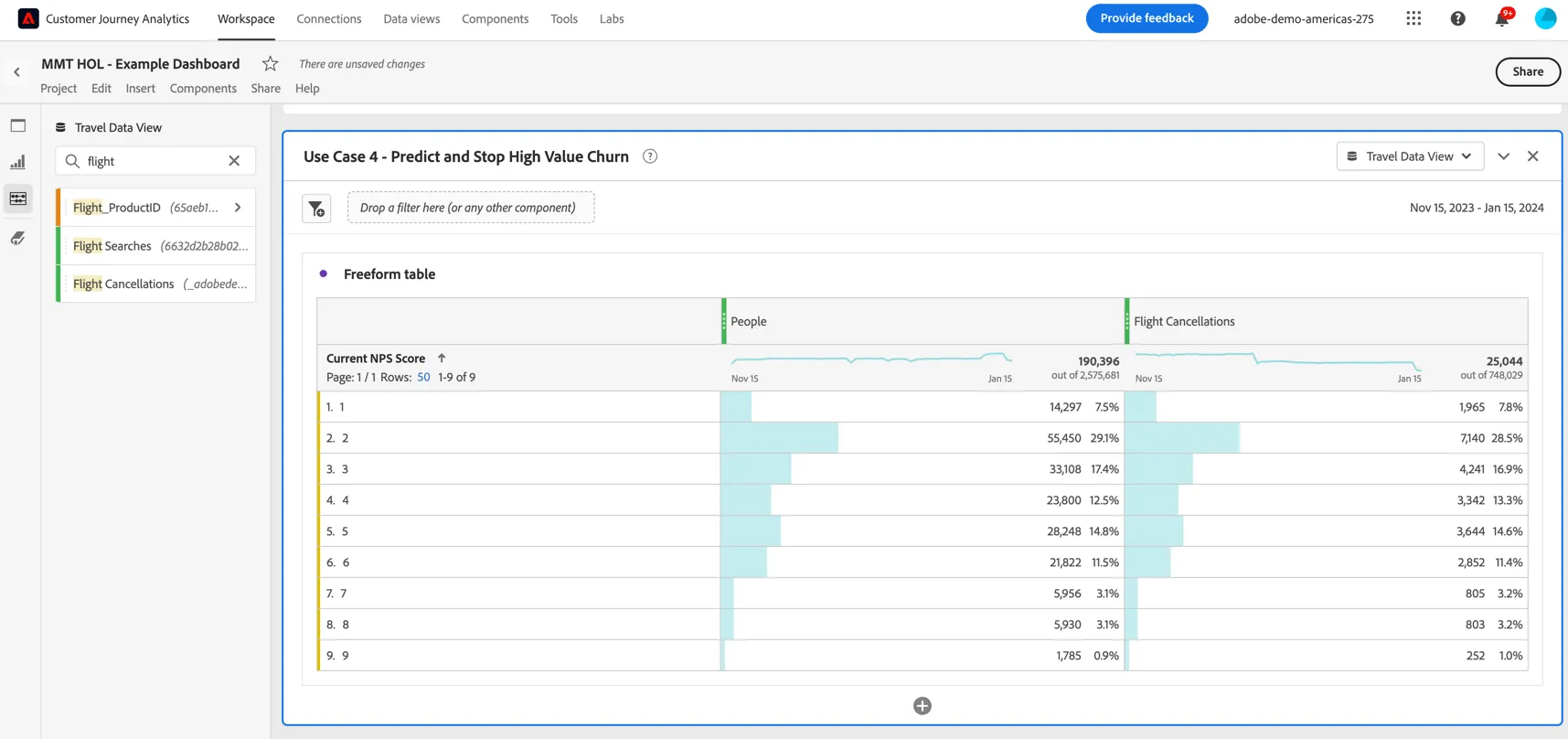This screenshot has width=1568, height=739.
Task: Expand the Flight_ProductID dimension chevron
Action: [238, 208]
